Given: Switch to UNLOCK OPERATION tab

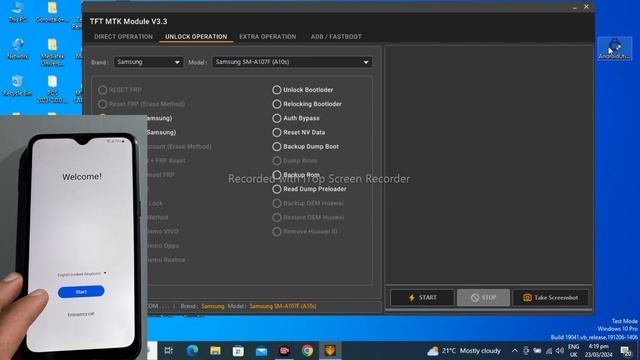Looking at the screenshot, I should pos(196,37).
